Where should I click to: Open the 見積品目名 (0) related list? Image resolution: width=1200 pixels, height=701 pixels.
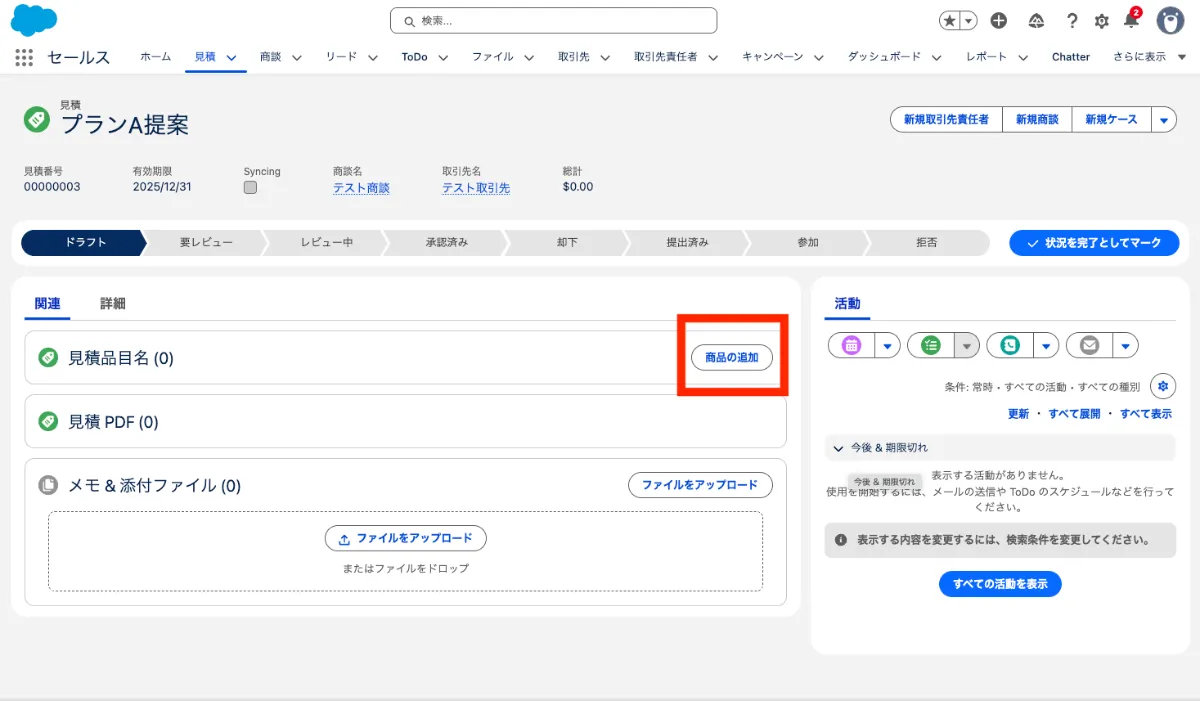click(x=120, y=358)
